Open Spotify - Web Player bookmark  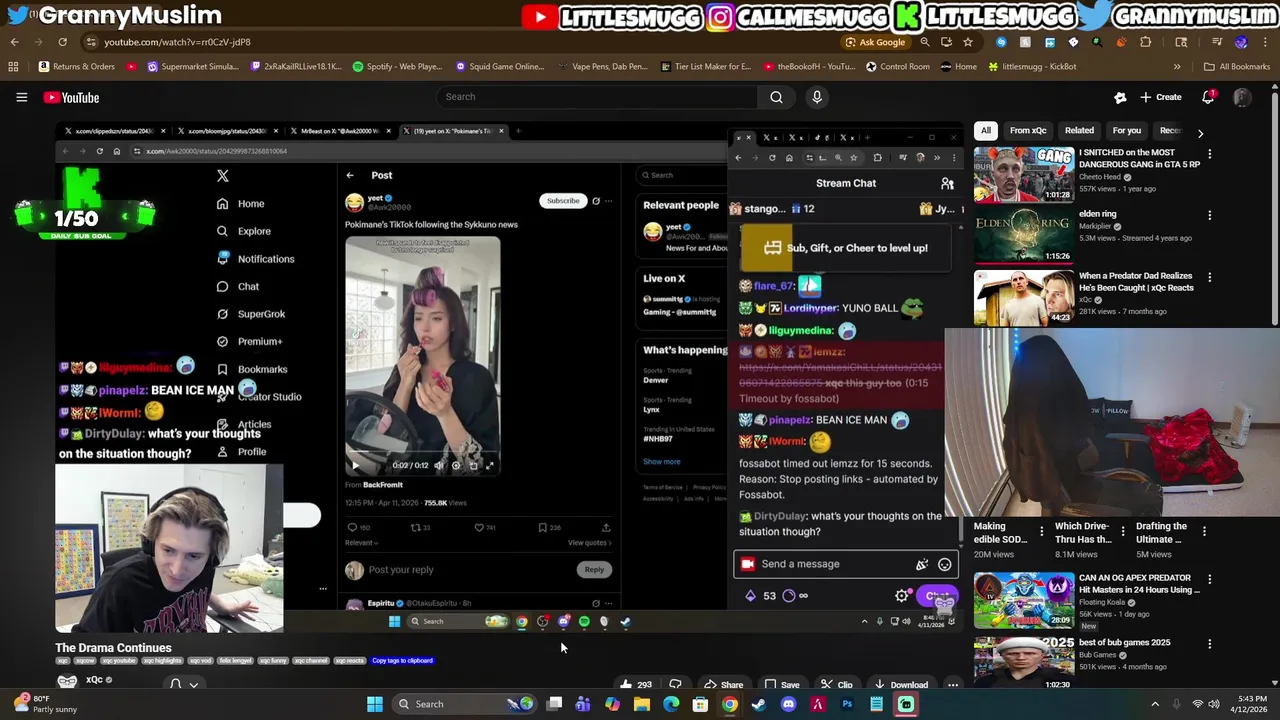click(397, 67)
